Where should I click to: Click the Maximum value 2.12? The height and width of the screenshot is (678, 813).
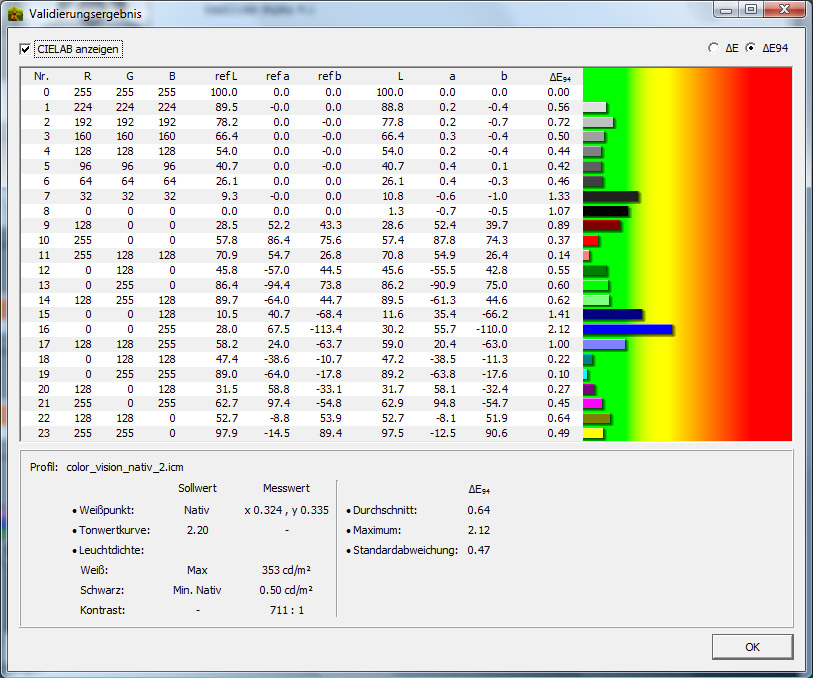click(478, 530)
